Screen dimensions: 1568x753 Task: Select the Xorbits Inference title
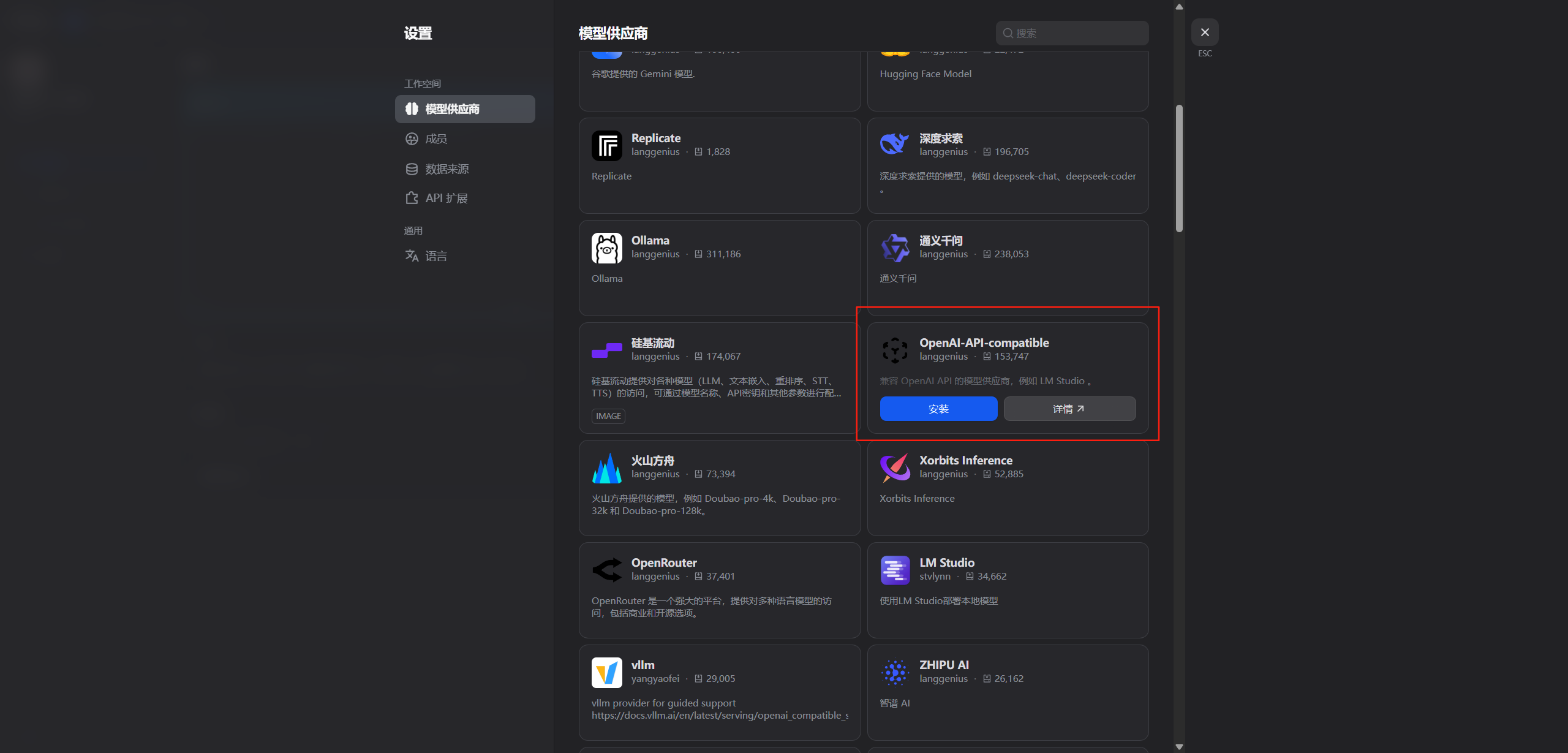(x=966, y=460)
